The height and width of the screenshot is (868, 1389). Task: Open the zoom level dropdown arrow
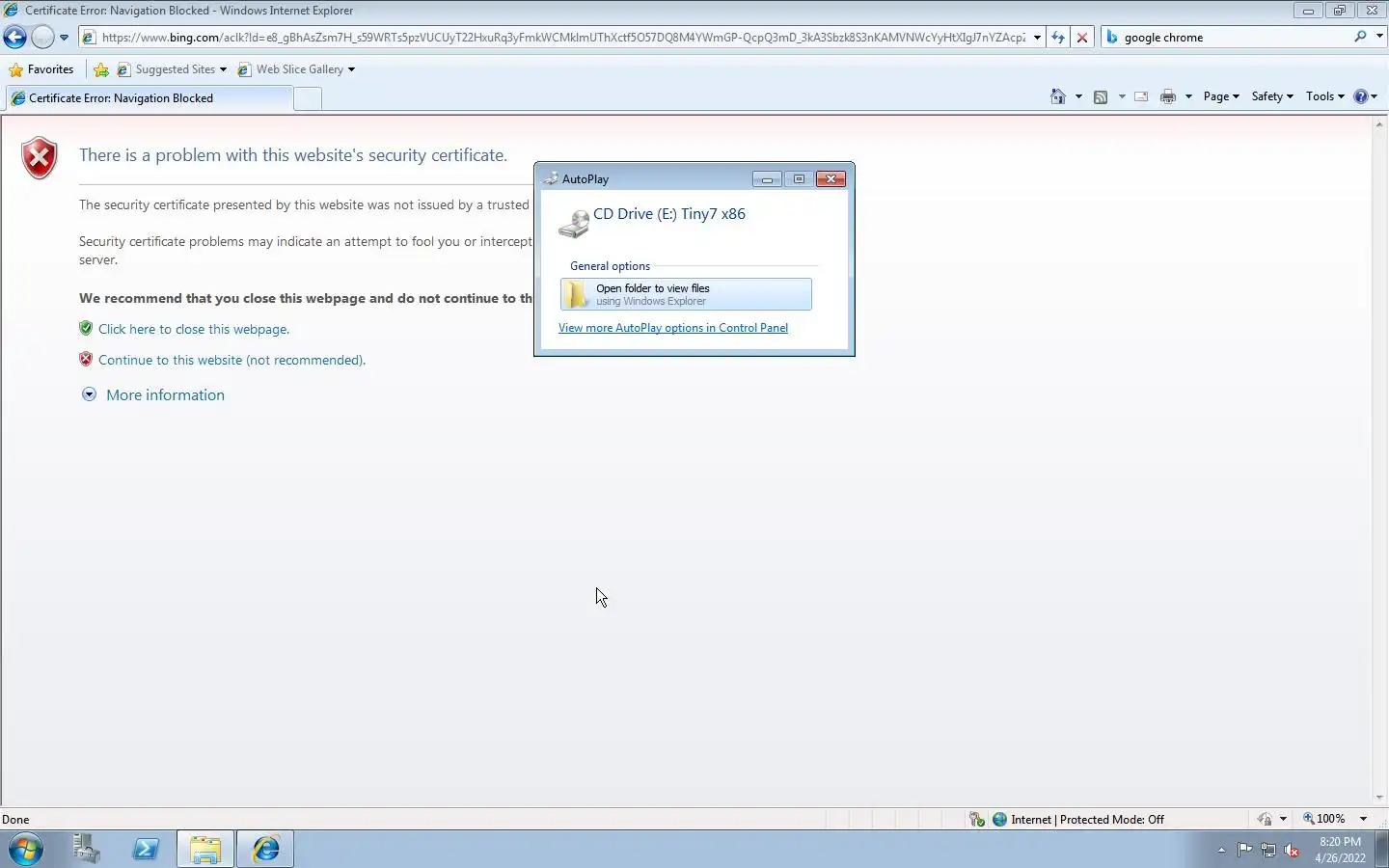point(1363,819)
